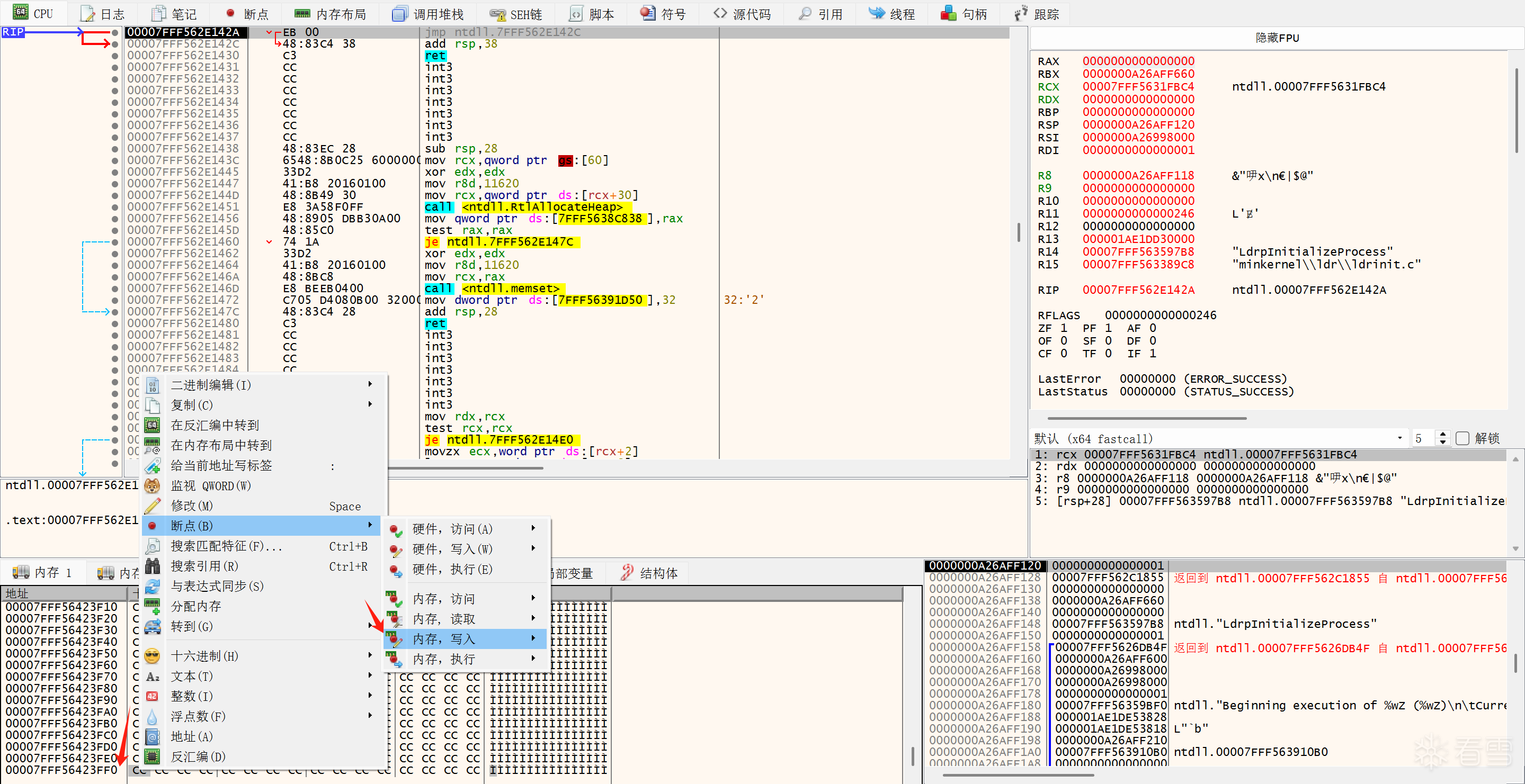The height and width of the screenshot is (784, 1525).
Task: Click the 隐藏FPU button
Action: pos(1277,38)
